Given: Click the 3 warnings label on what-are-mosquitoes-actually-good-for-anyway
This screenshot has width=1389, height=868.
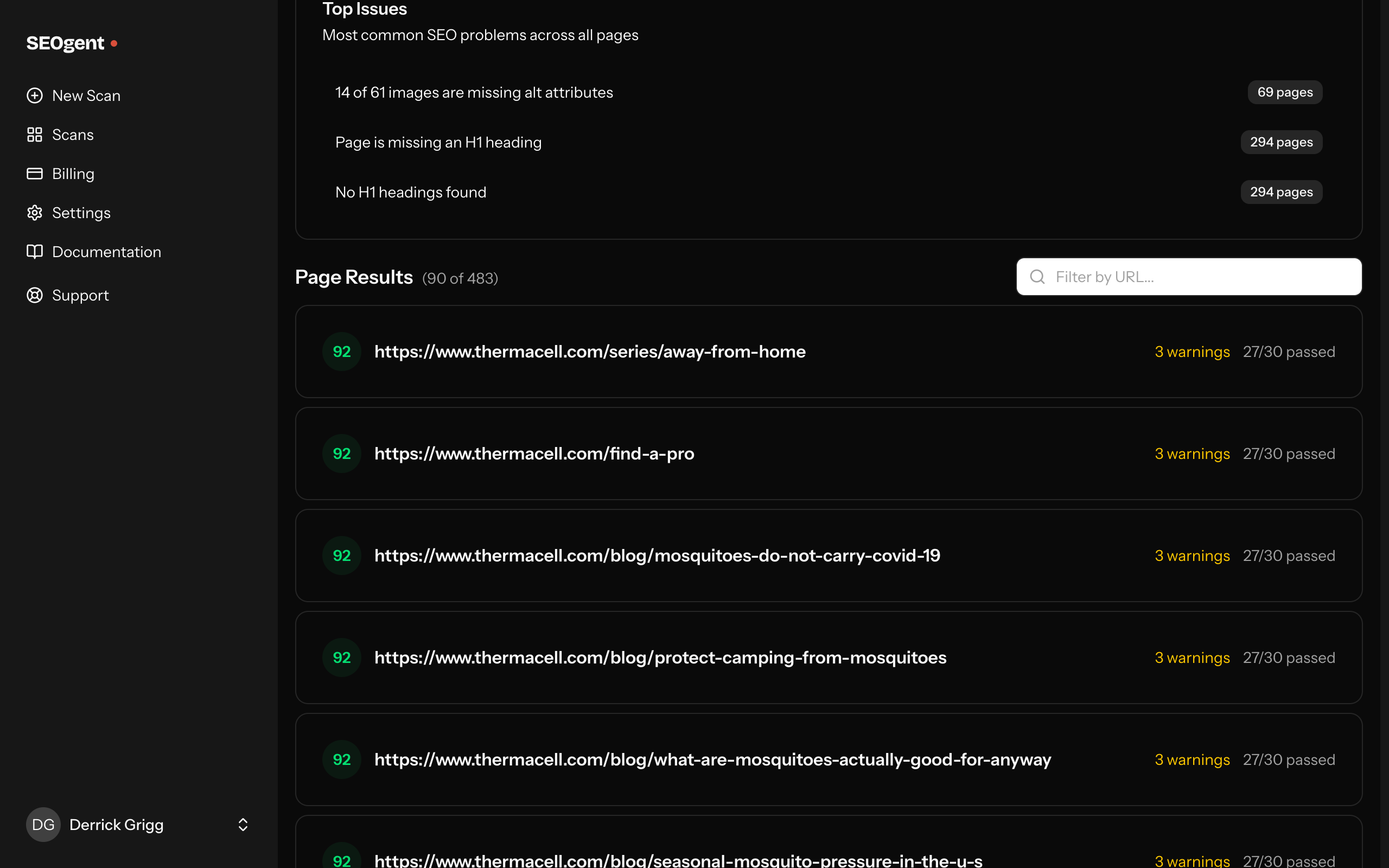Looking at the screenshot, I should pos(1192,759).
